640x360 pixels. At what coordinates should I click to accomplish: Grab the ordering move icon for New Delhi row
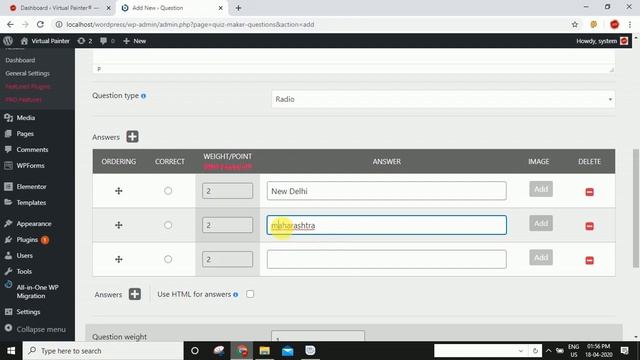(119, 191)
